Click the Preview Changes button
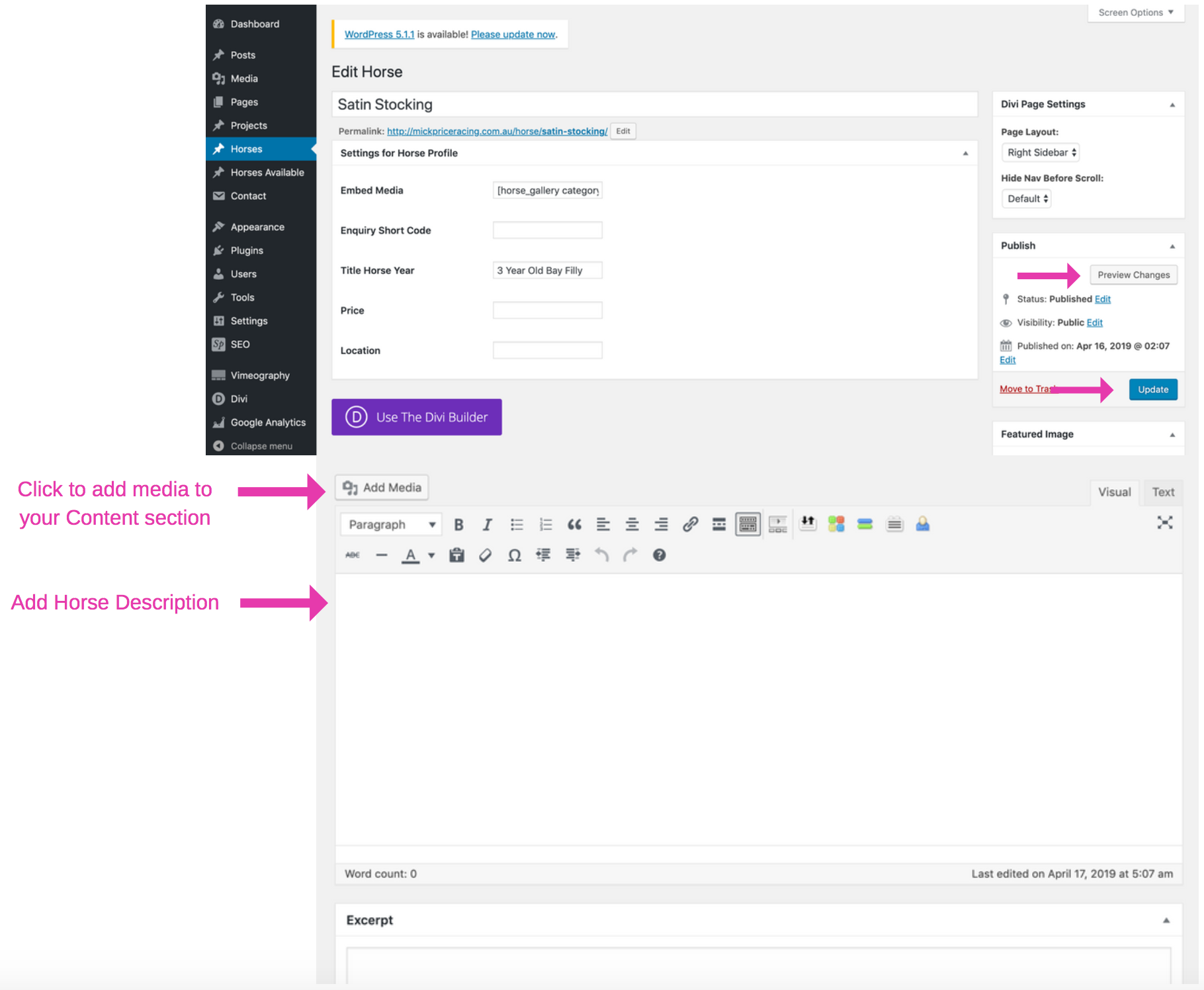The width and height of the screenshot is (1204, 990). tap(1133, 274)
